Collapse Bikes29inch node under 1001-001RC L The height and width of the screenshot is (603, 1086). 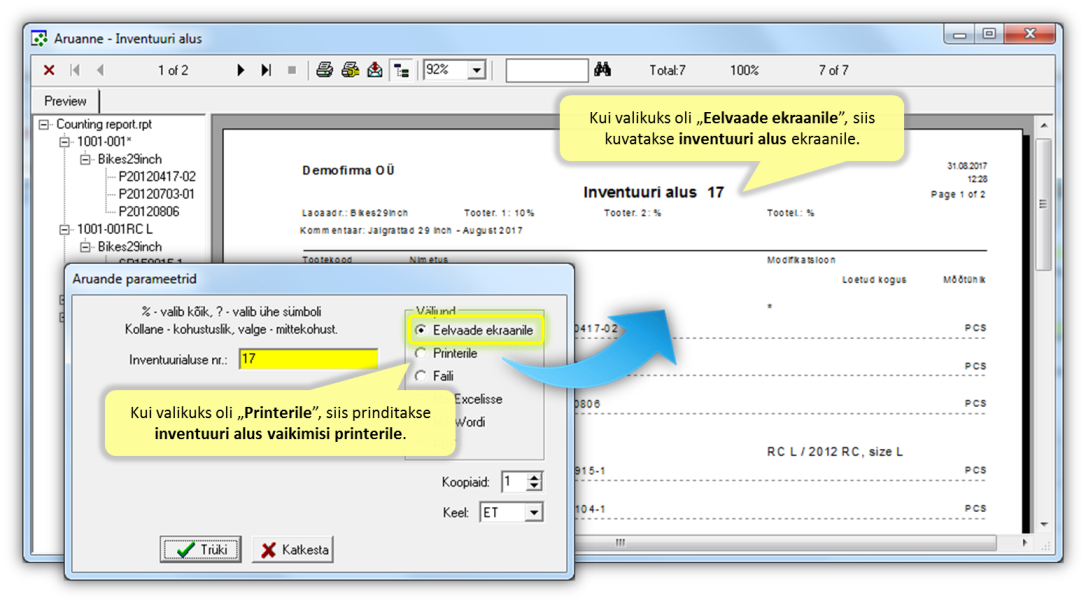[x=86, y=246]
